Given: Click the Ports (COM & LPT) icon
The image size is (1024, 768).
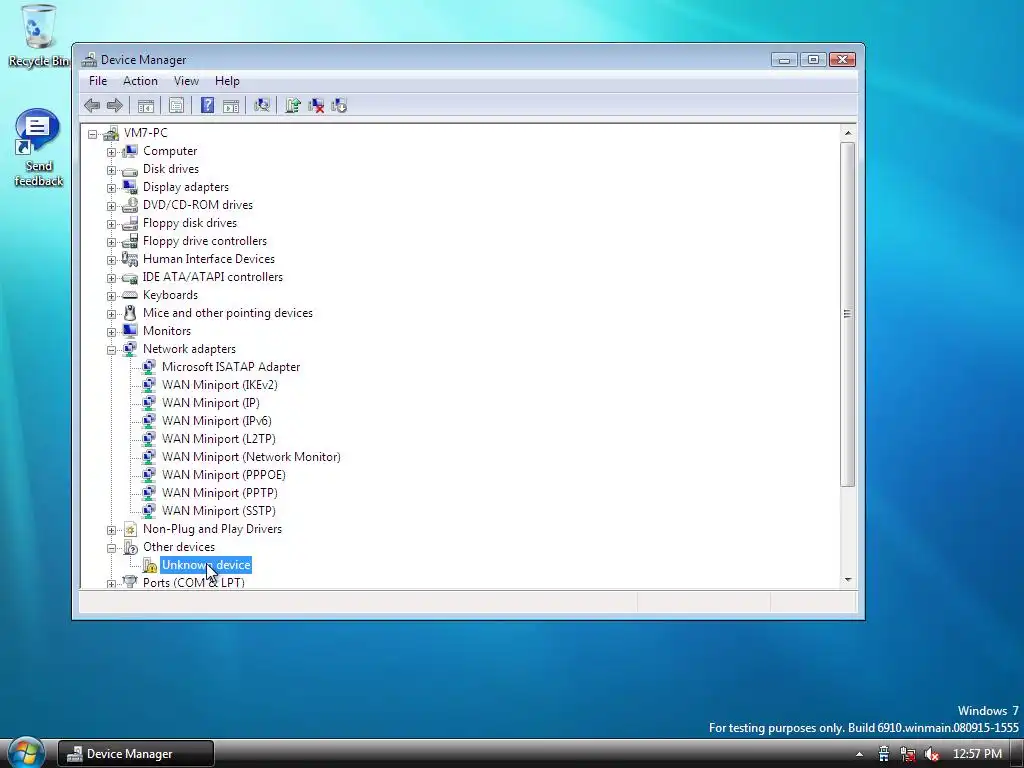Looking at the screenshot, I should pyautogui.click(x=130, y=581).
